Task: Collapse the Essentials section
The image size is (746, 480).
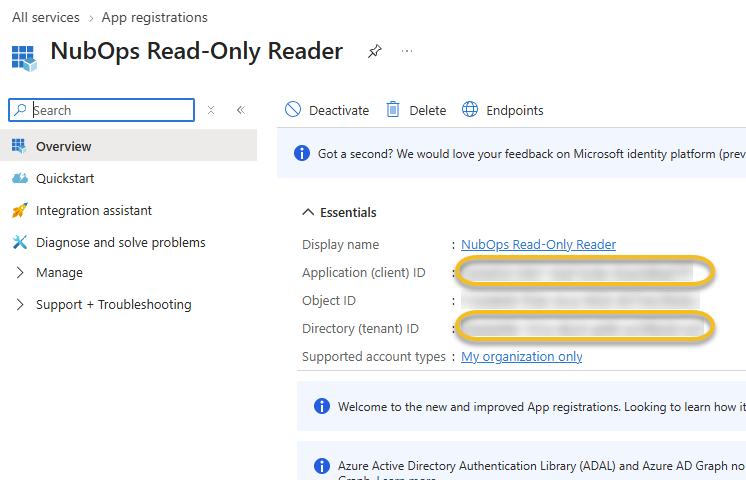Action: pos(308,212)
